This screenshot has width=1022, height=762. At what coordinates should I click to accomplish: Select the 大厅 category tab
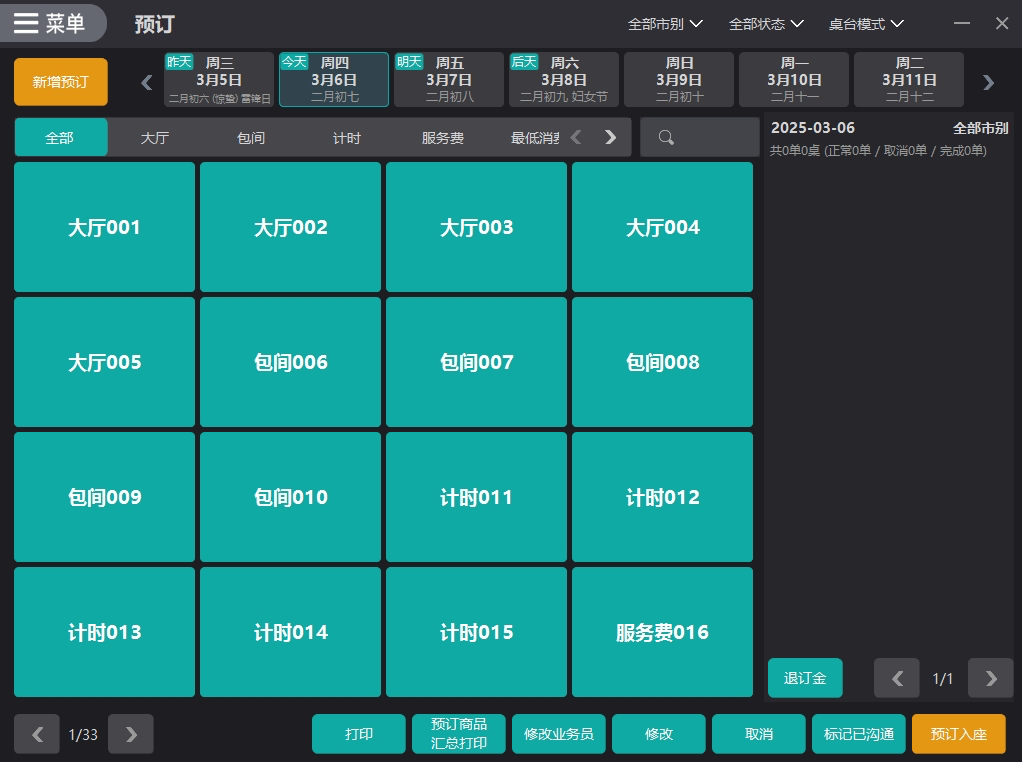click(155, 138)
